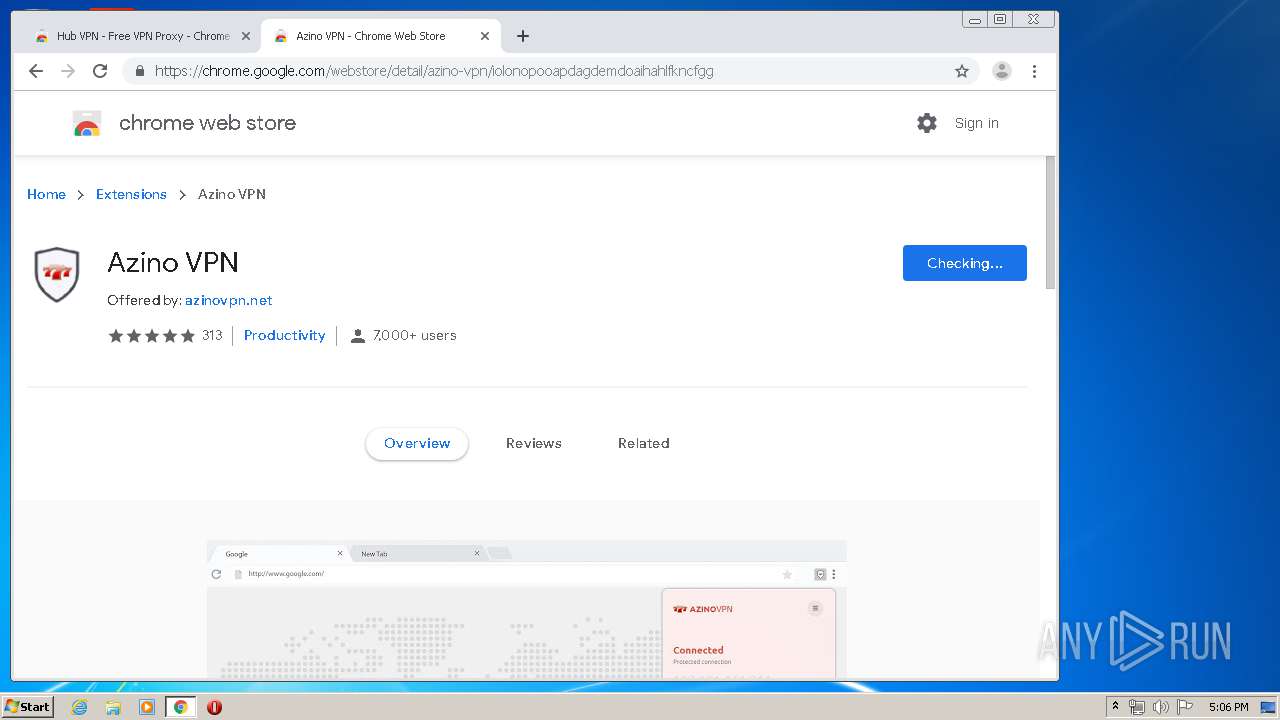Click the Azino VPN shield logo
The height and width of the screenshot is (720, 1280).
click(x=57, y=274)
